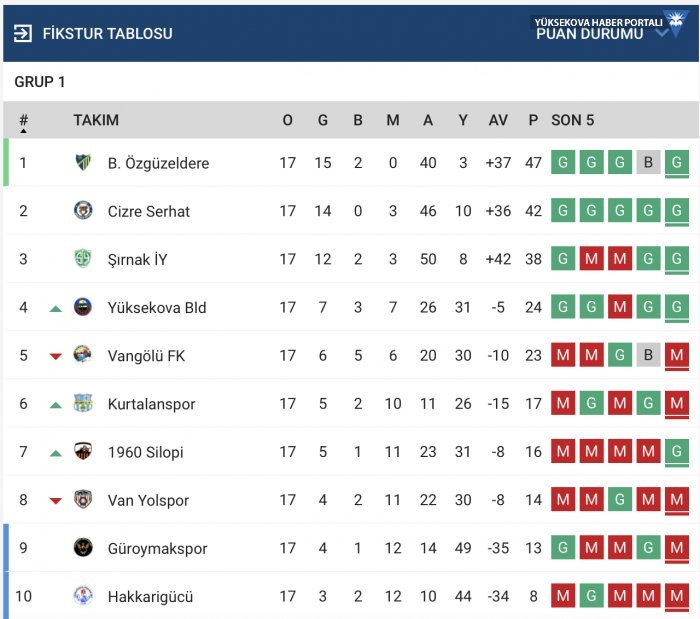This screenshot has width=700, height=619.
Task: Click the P points column header
Action: (533, 120)
